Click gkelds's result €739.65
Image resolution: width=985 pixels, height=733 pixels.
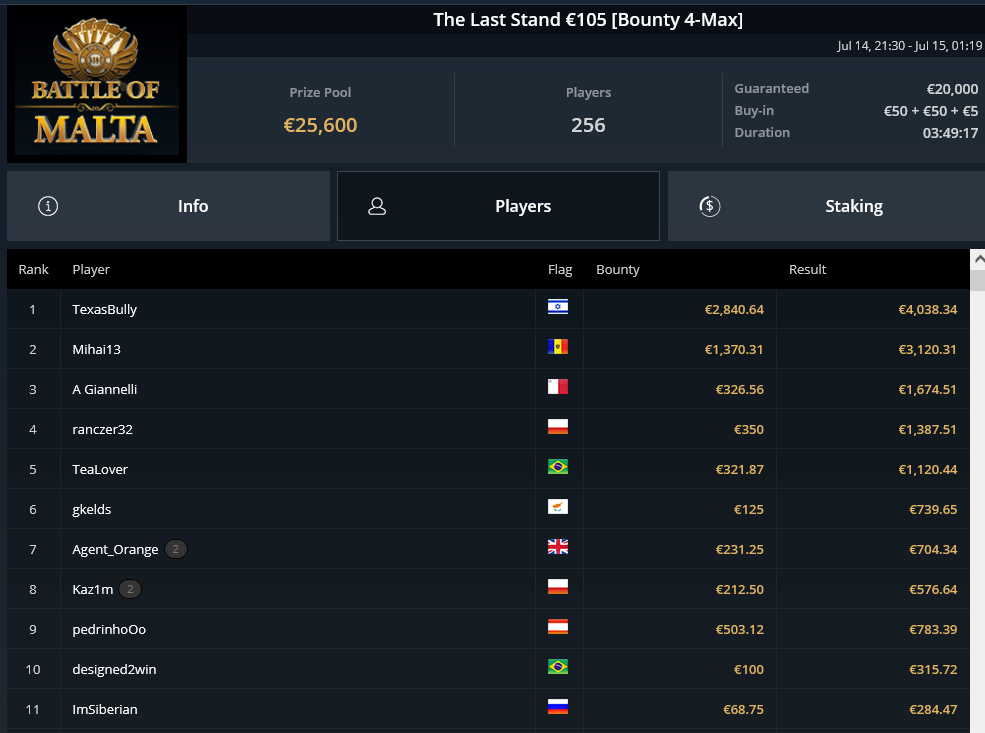click(933, 509)
